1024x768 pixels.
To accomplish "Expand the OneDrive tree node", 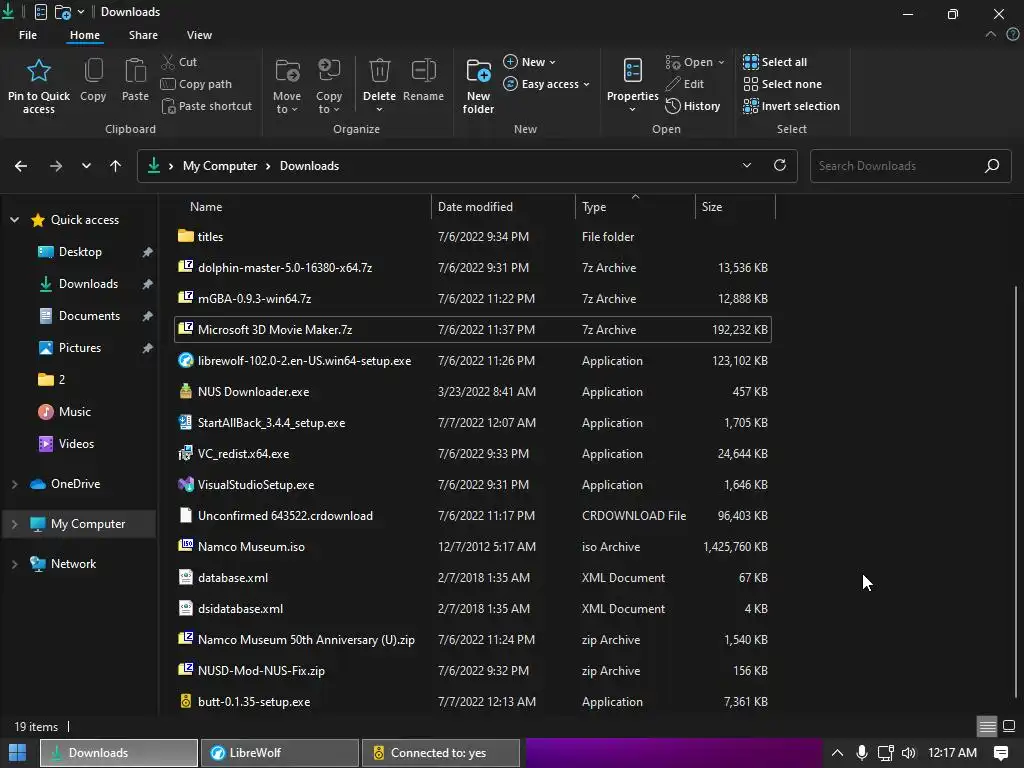I will tap(14, 484).
